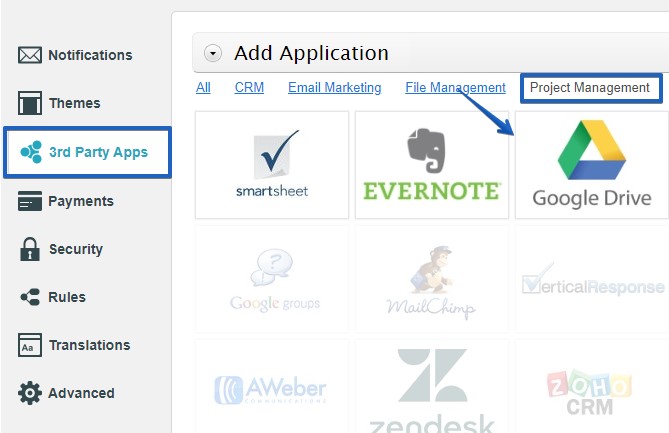Select the File Management category
This screenshot has width=669, height=433.
[x=455, y=88]
